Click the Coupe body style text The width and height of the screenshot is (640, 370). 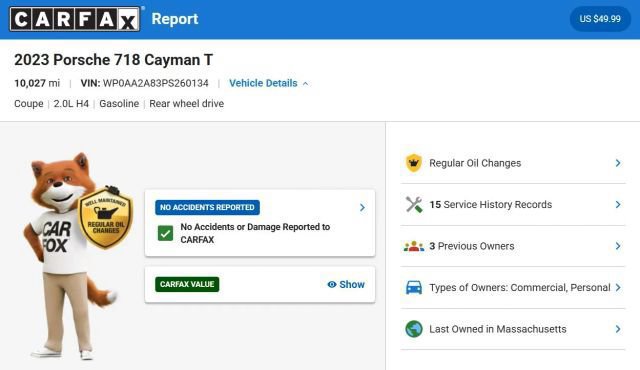point(29,104)
